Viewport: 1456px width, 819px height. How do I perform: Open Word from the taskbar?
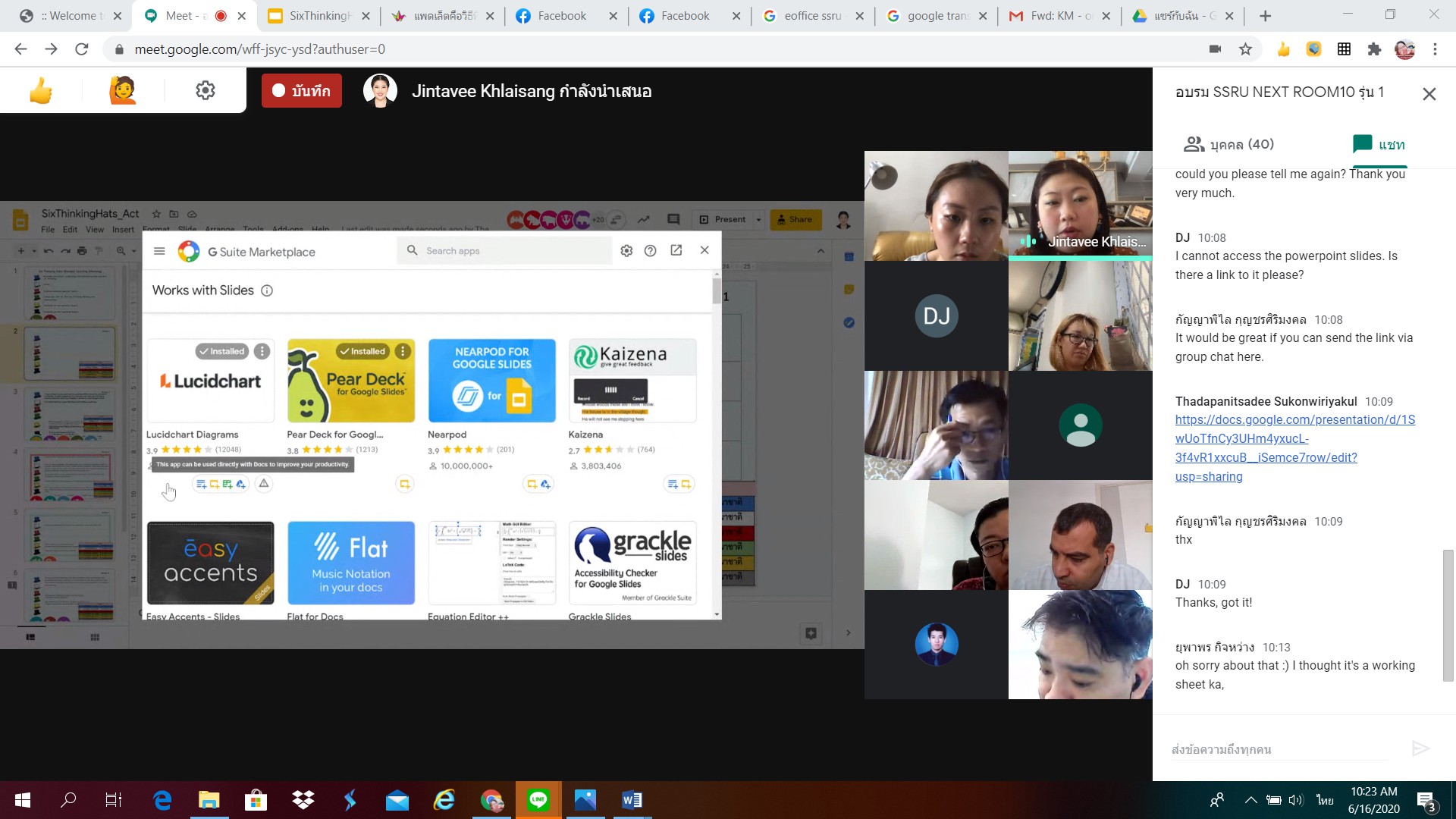[632, 800]
